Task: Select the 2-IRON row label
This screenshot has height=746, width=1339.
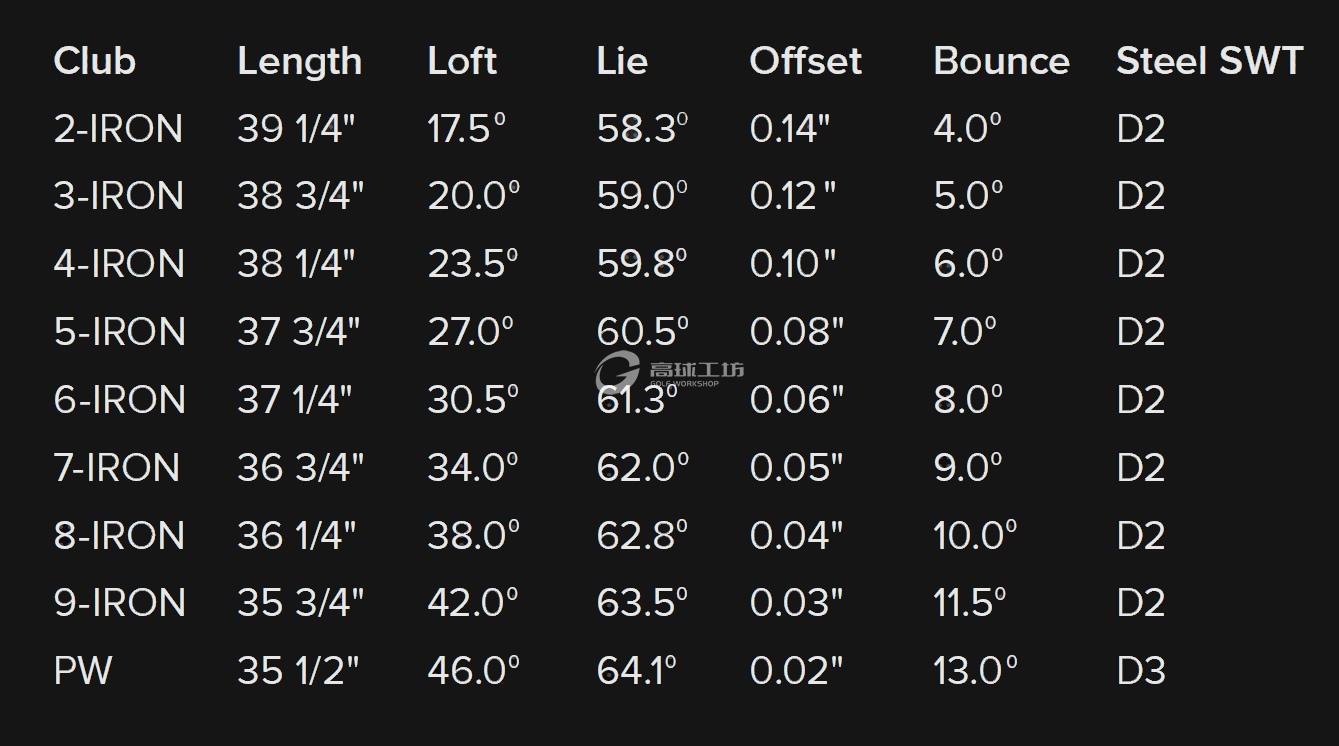Action: pyautogui.click(x=118, y=129)
